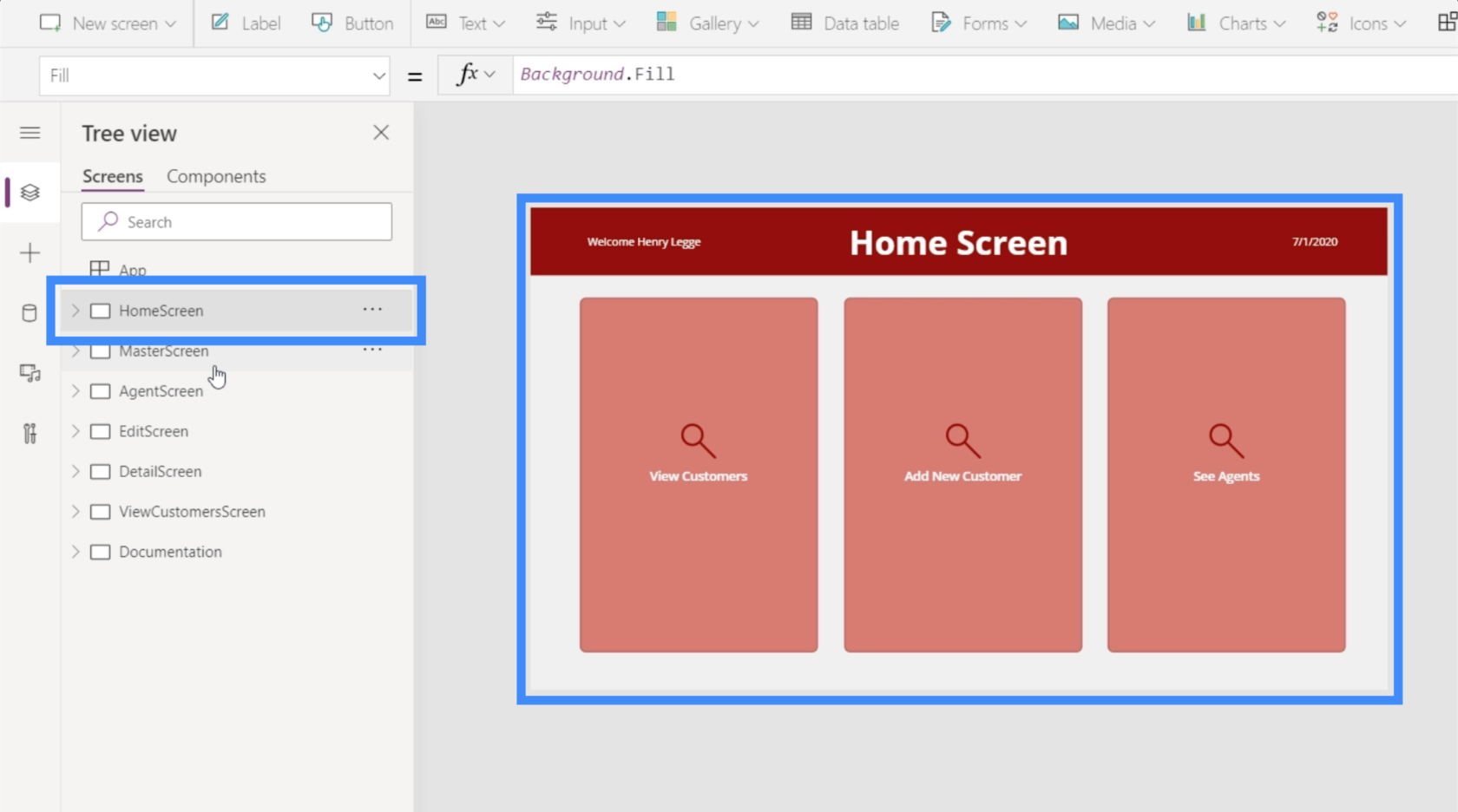
Task: Insert a Label control
Action: tap(246, 23)
